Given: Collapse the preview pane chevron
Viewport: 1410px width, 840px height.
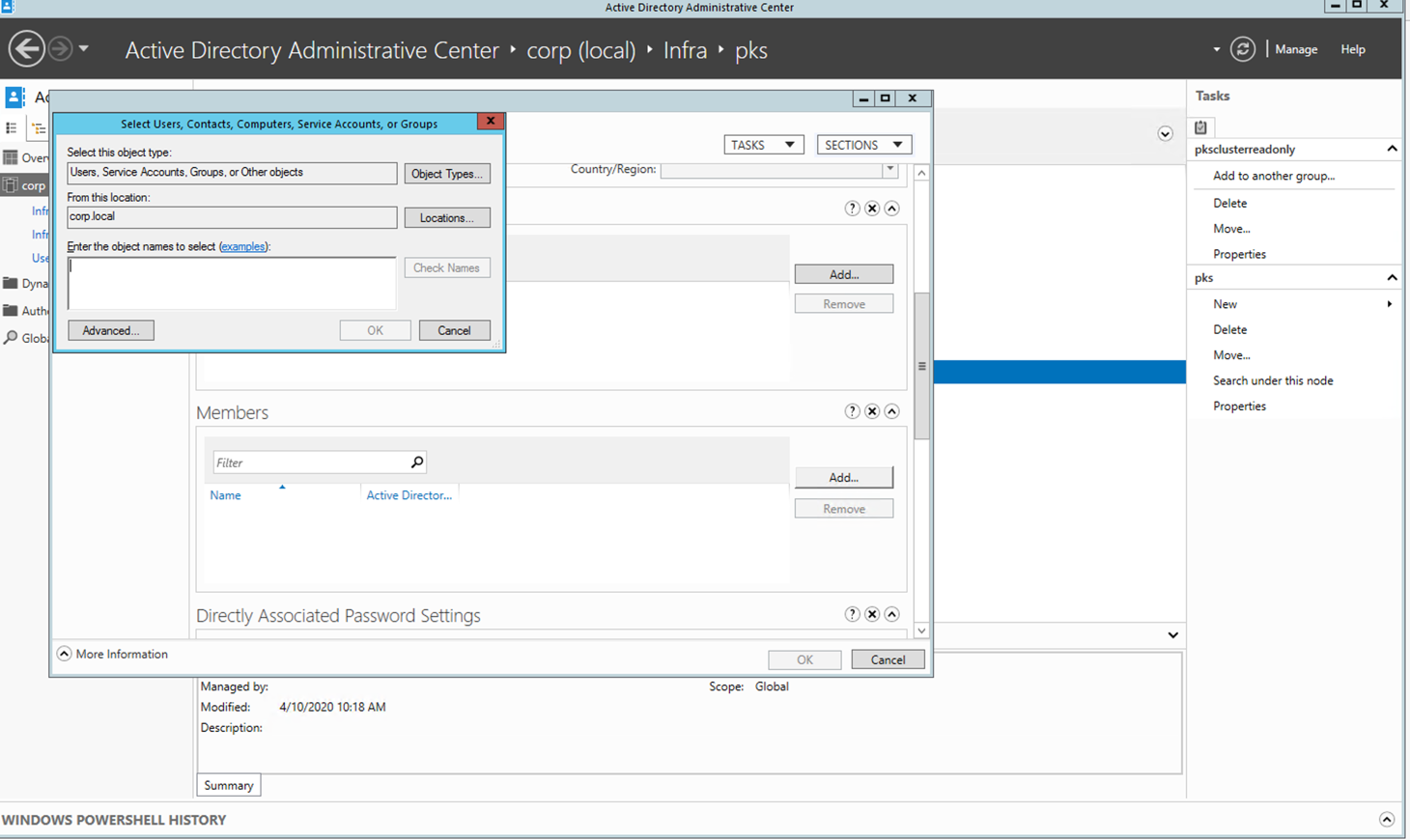Looking at the screenshot, I should 1172,635.
